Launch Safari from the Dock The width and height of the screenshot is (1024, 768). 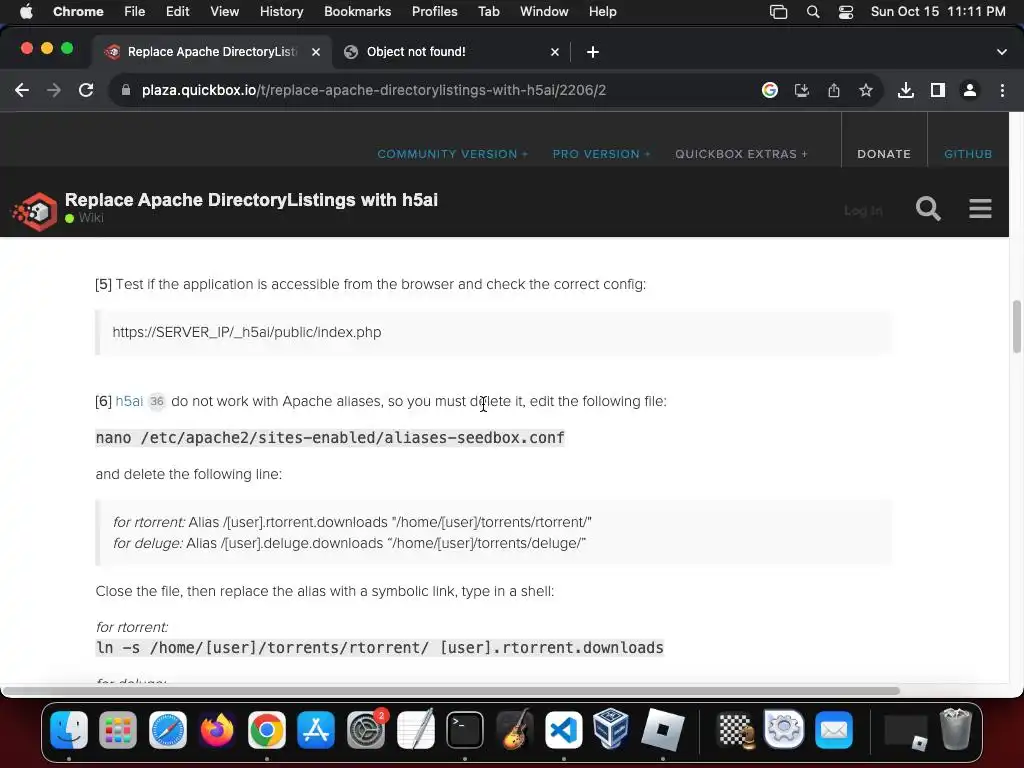pyautogui.click(x=168, y=729)
